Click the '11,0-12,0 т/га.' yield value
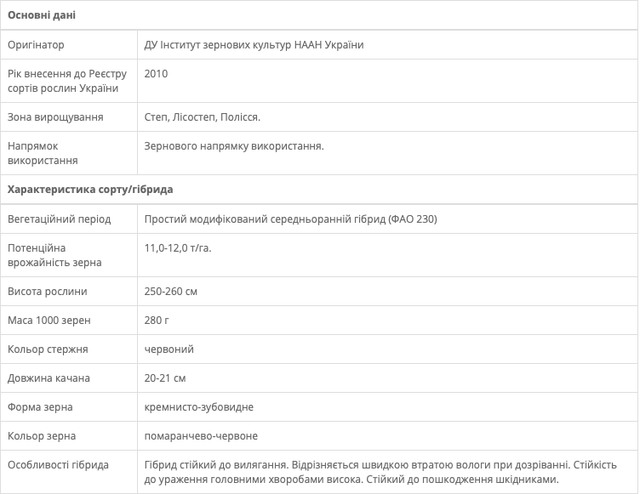Viewport: 640px width, 494px height. [x=178, y=248]
